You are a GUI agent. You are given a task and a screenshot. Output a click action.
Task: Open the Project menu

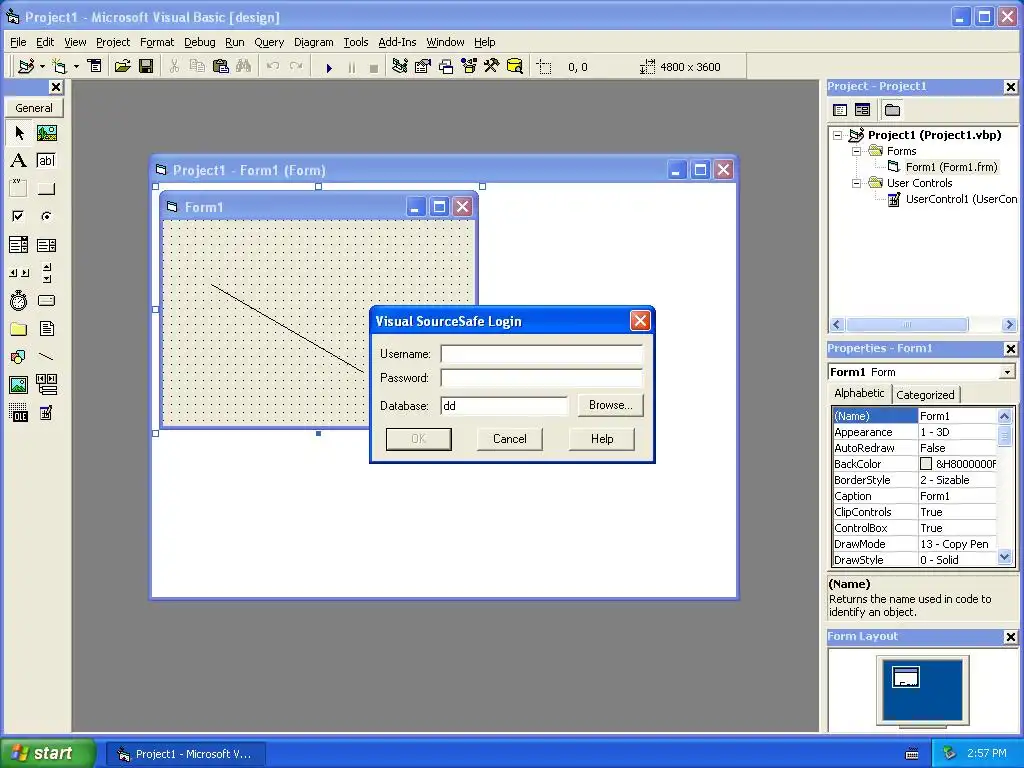coord(113,42)
